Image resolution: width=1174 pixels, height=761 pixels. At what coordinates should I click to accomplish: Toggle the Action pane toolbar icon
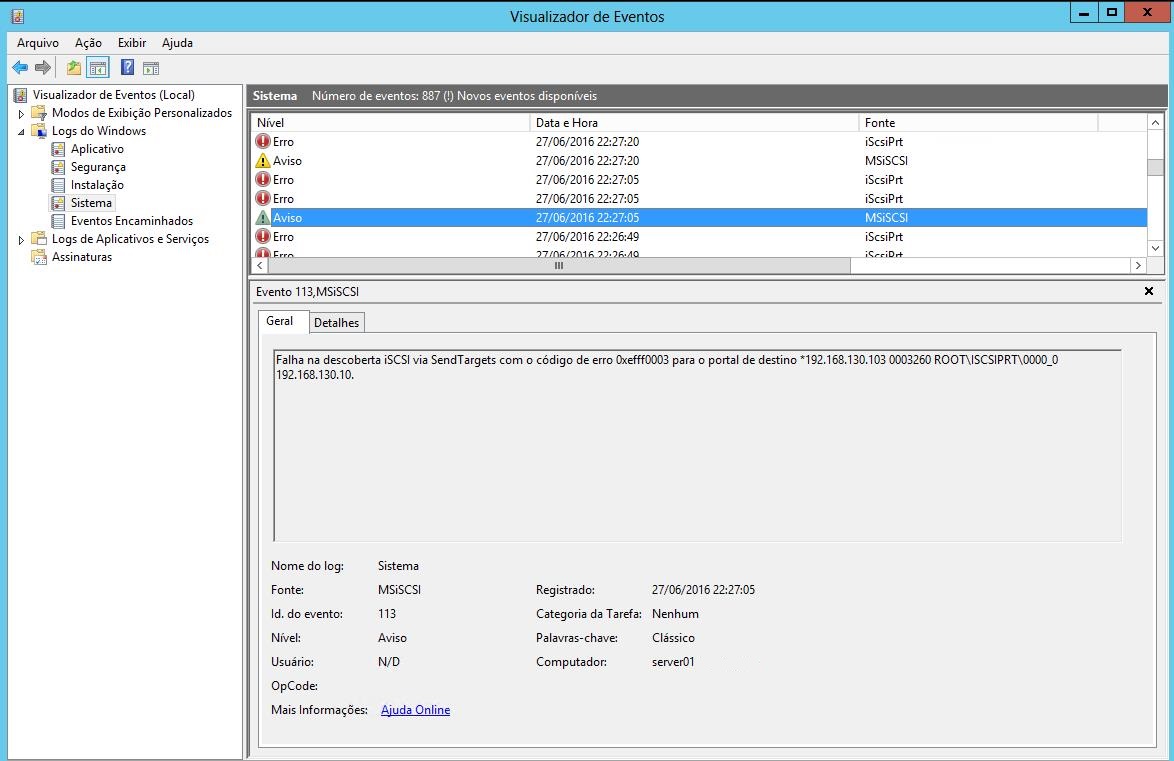(150, 68)
